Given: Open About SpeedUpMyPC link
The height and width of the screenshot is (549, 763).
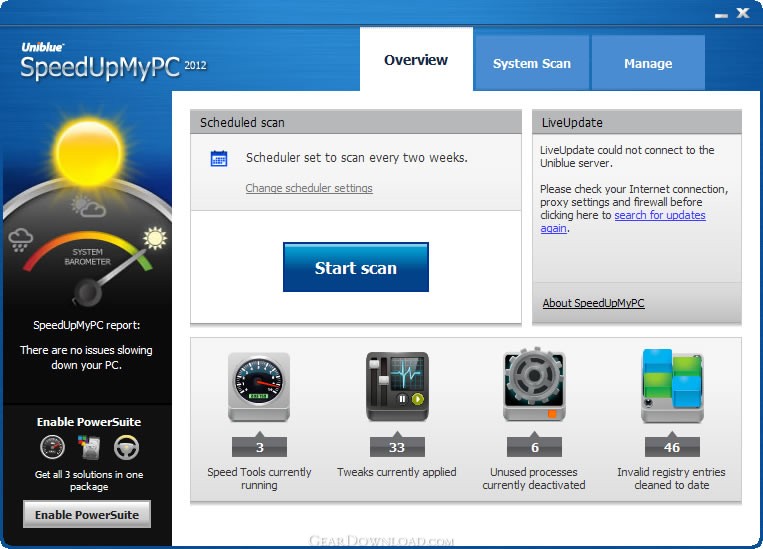Looking at the screenshot, I should [593, 303].
